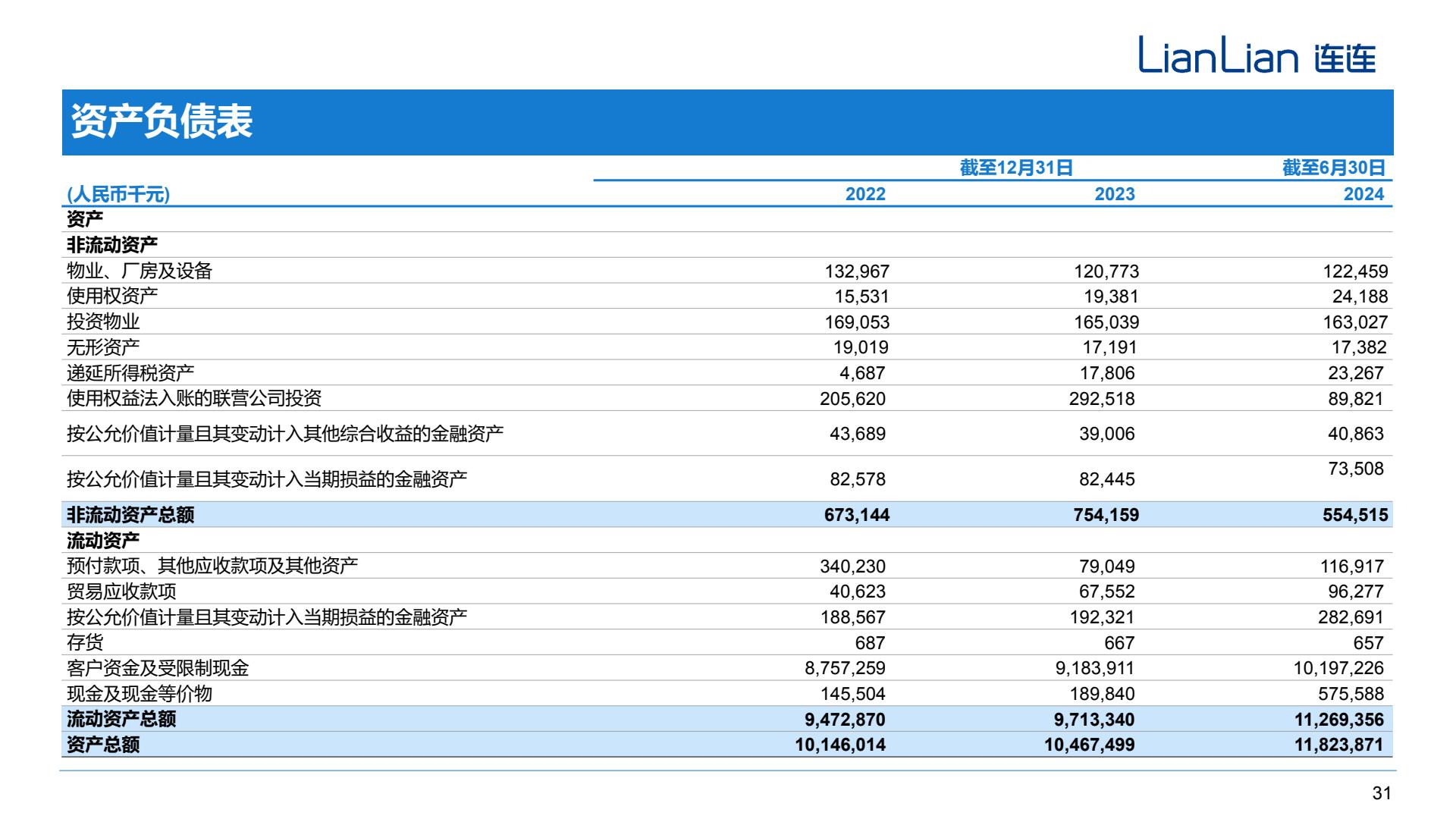
Task: Click the total value 754,159
Action: tap(1106, 515)
